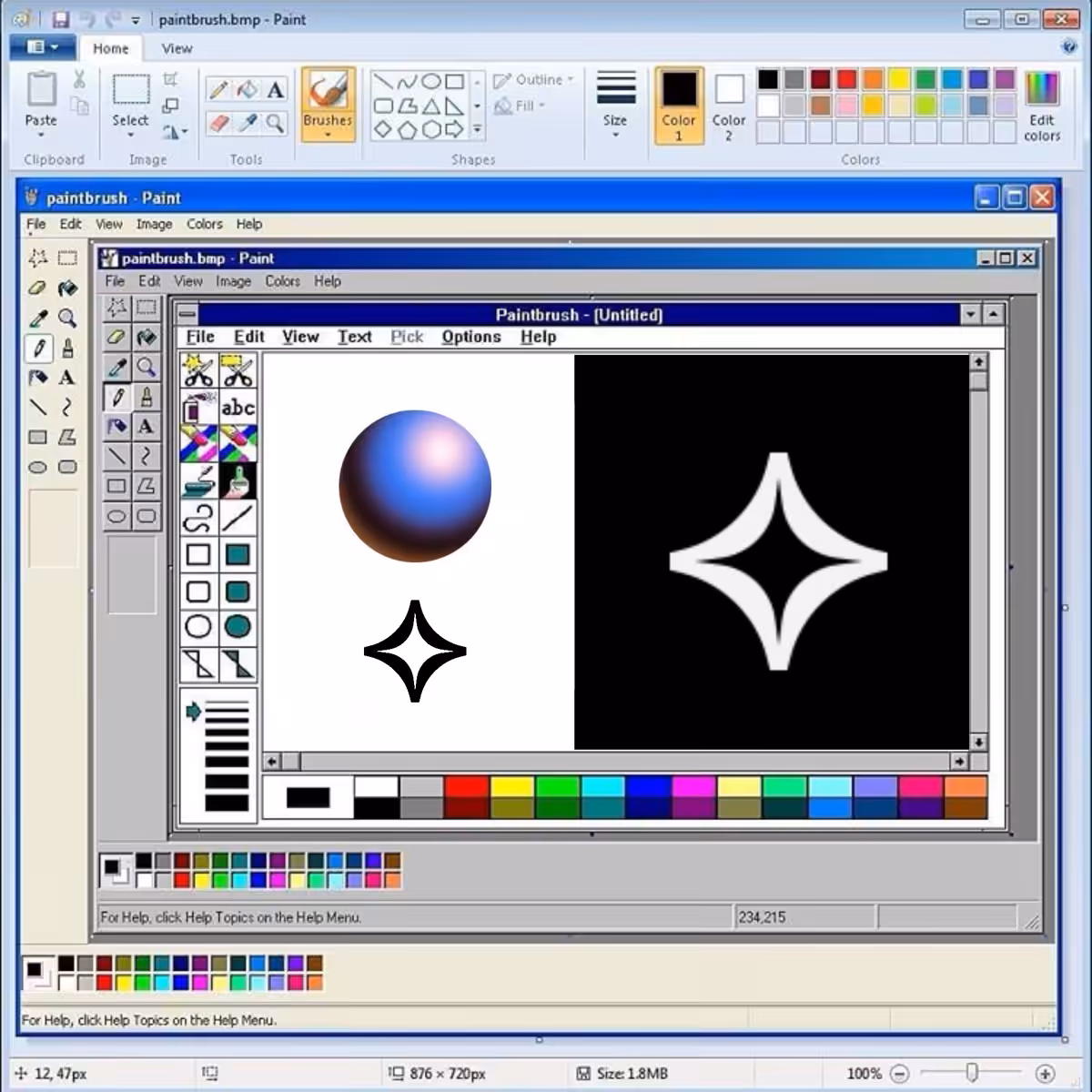Adjust the zoom slider handle in status bar
The image size is (1092, 1092).
tap(972, 1073)
